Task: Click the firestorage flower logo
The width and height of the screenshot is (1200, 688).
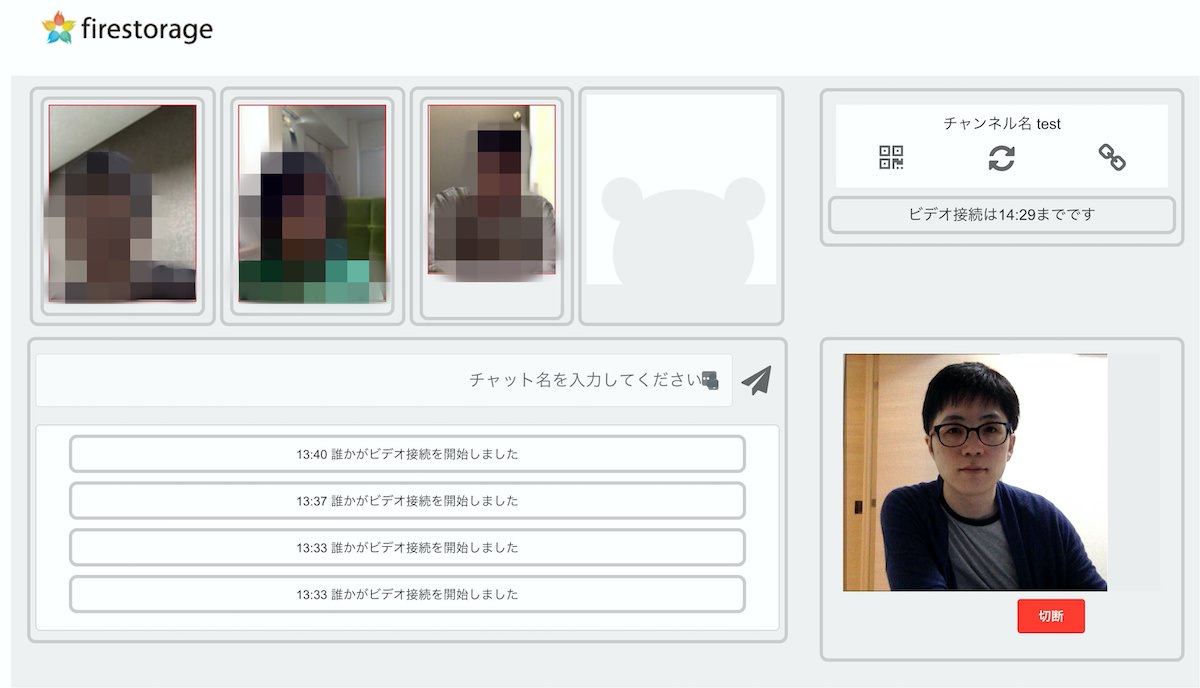Action: pos(59,29)
